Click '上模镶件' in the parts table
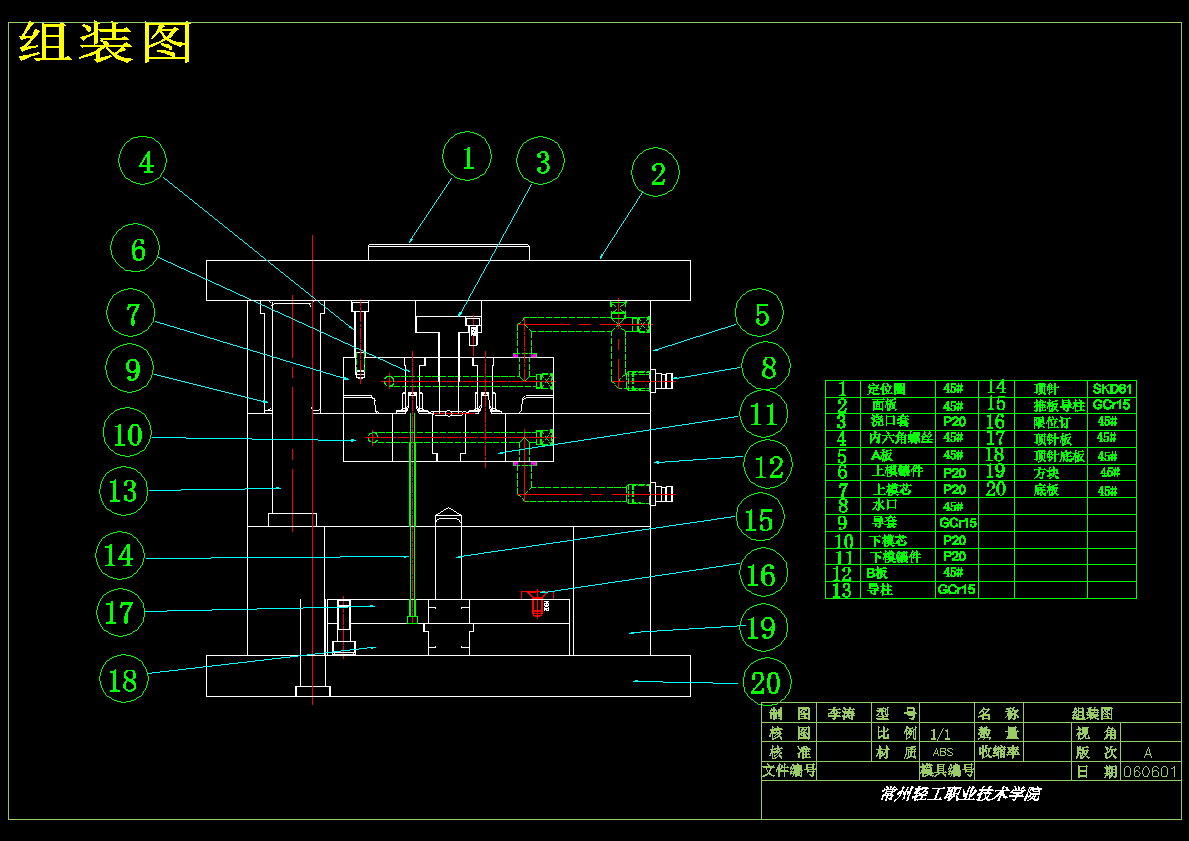 tap(898, 471)
